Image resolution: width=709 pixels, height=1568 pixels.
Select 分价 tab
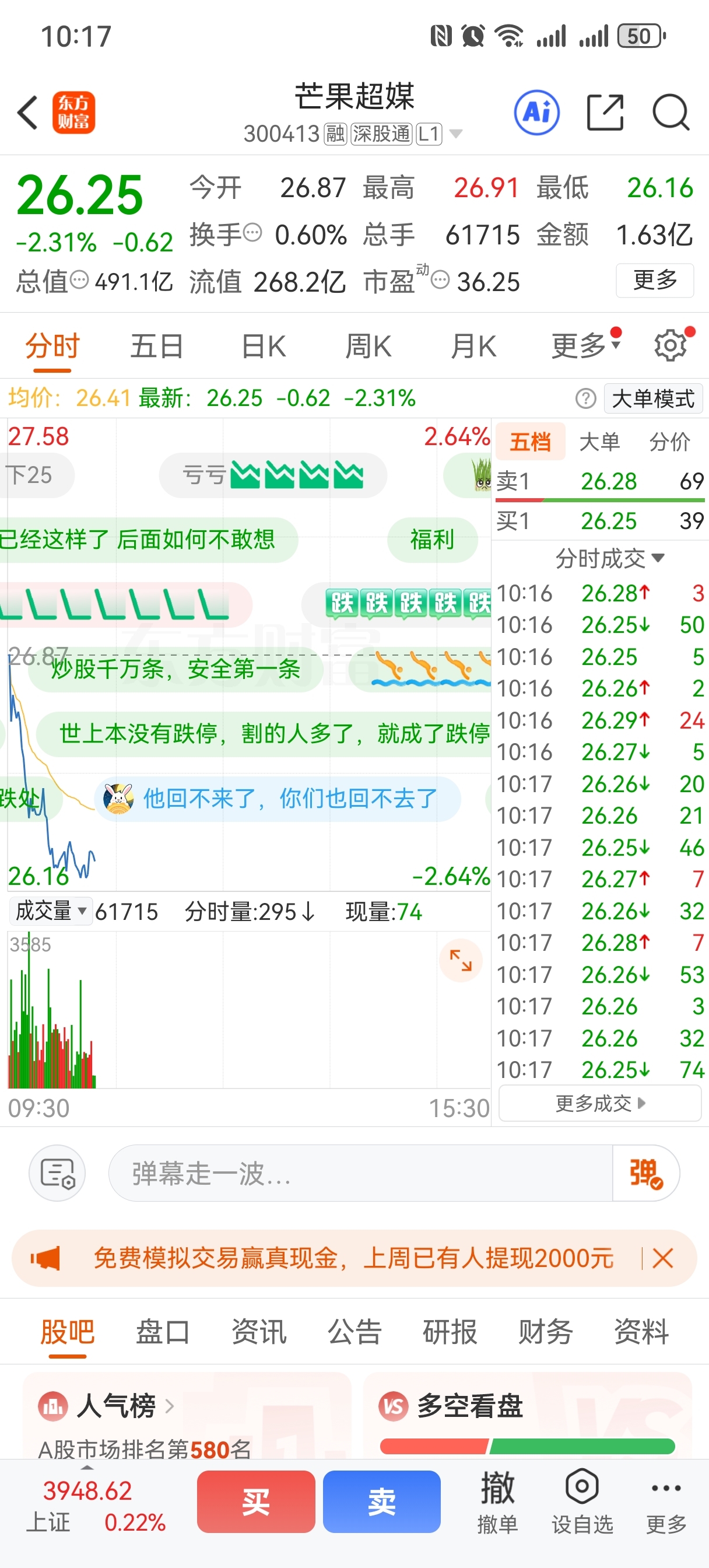pos(669,442)
